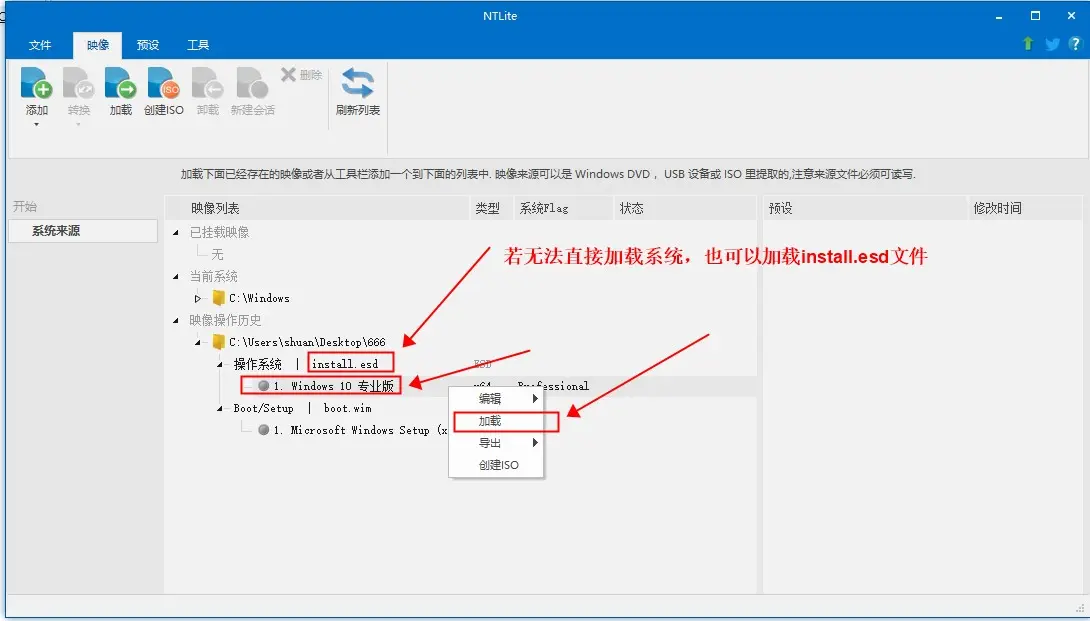
Task: Choose 加载 in the context menu
Action: coord(496,421)
